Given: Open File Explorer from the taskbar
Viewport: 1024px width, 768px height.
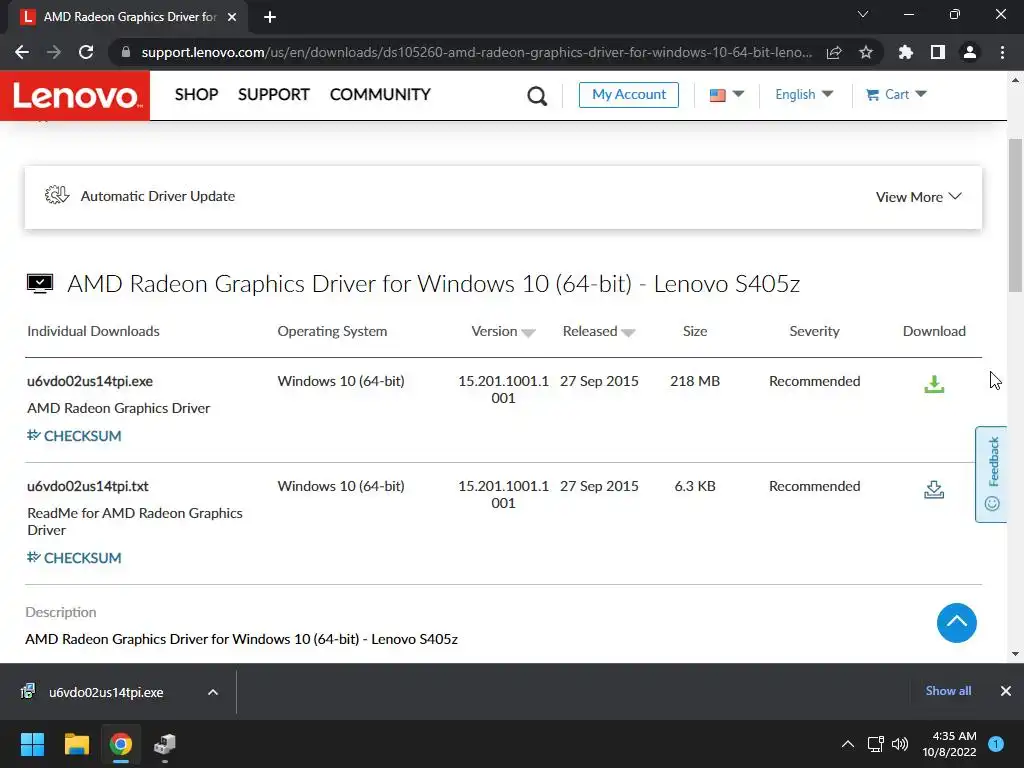Looking at the screenshot, I should tap(76, 744).
